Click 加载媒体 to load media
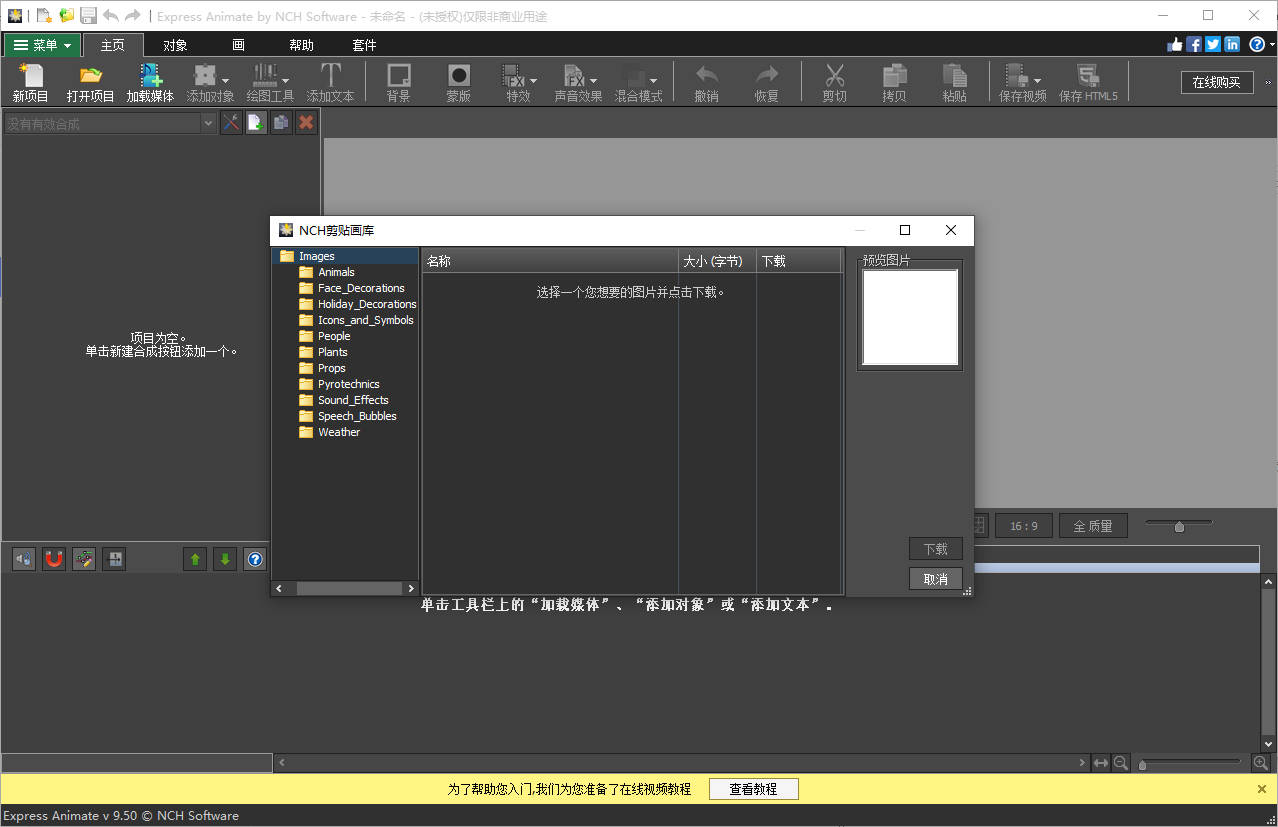 point(150,82)
